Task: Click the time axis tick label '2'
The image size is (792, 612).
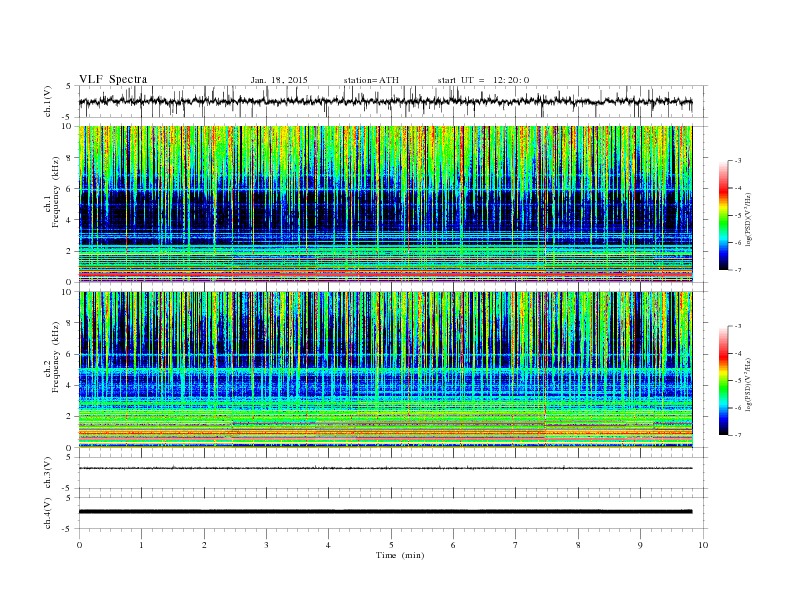Action: [x=204, y=545]
